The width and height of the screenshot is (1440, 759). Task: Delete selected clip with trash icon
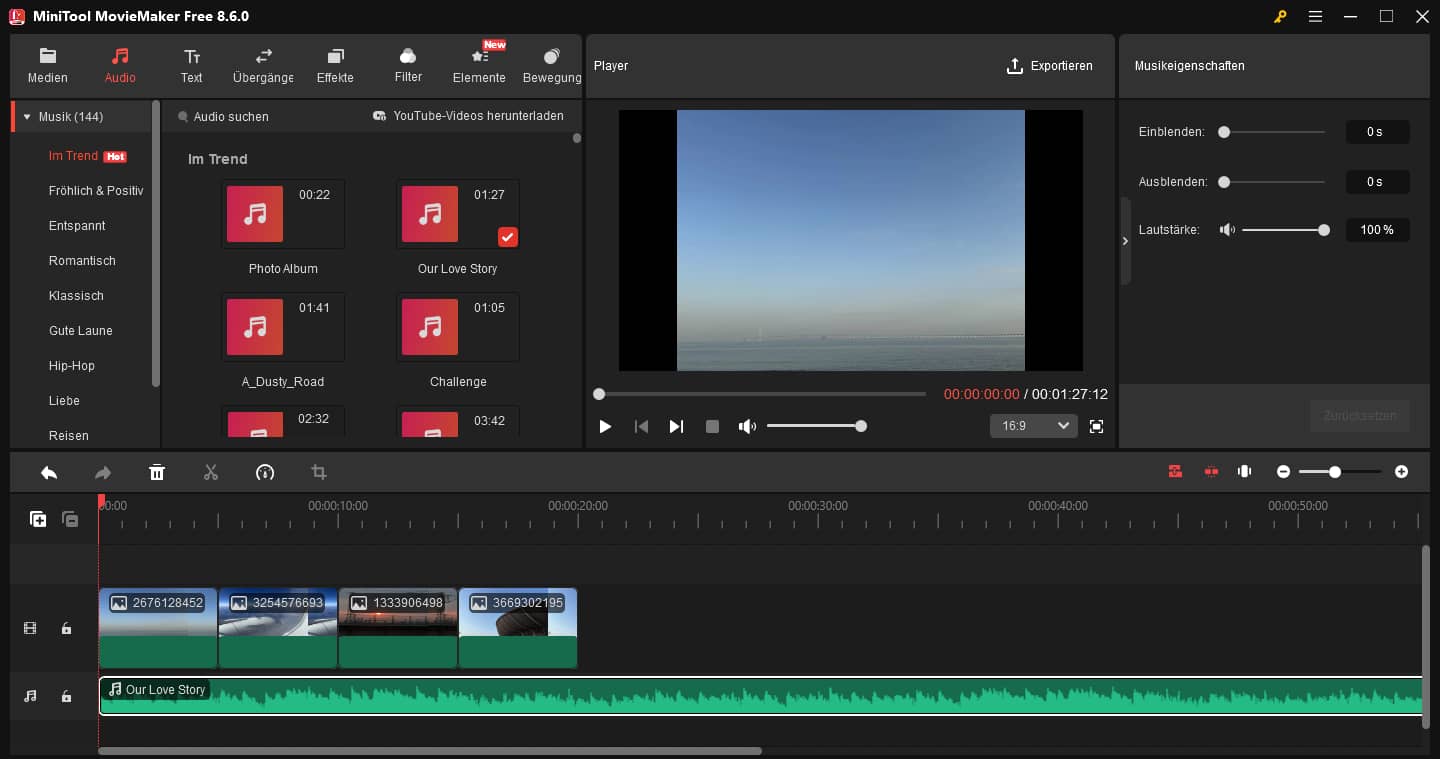(157, 471)
